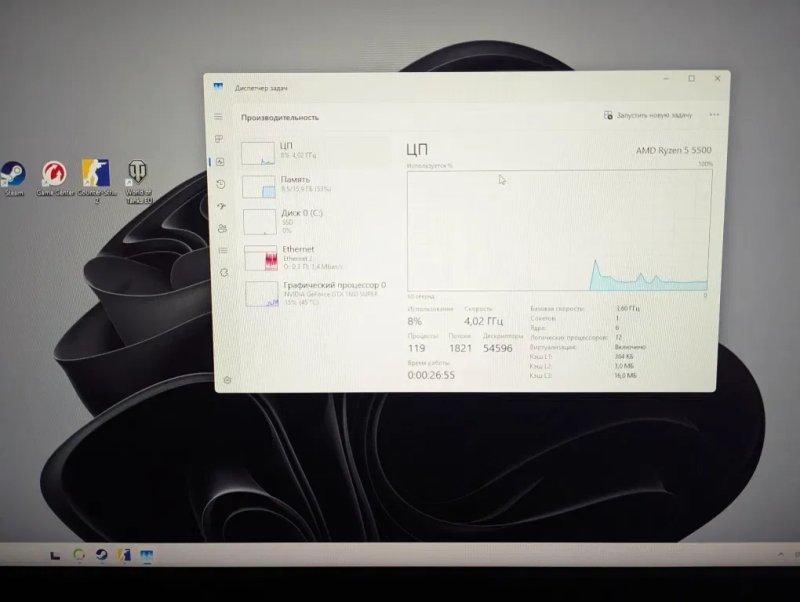
Task: Go to the Processes page icon
Action: [x=219, y=139]
